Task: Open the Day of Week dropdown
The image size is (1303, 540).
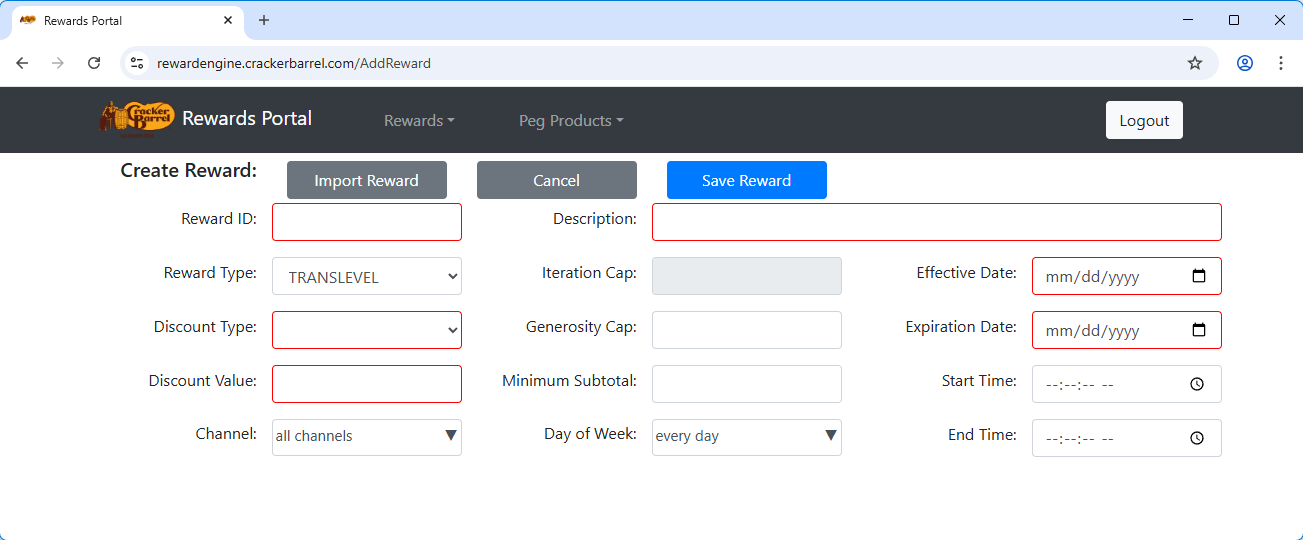Action: point(746,437)
